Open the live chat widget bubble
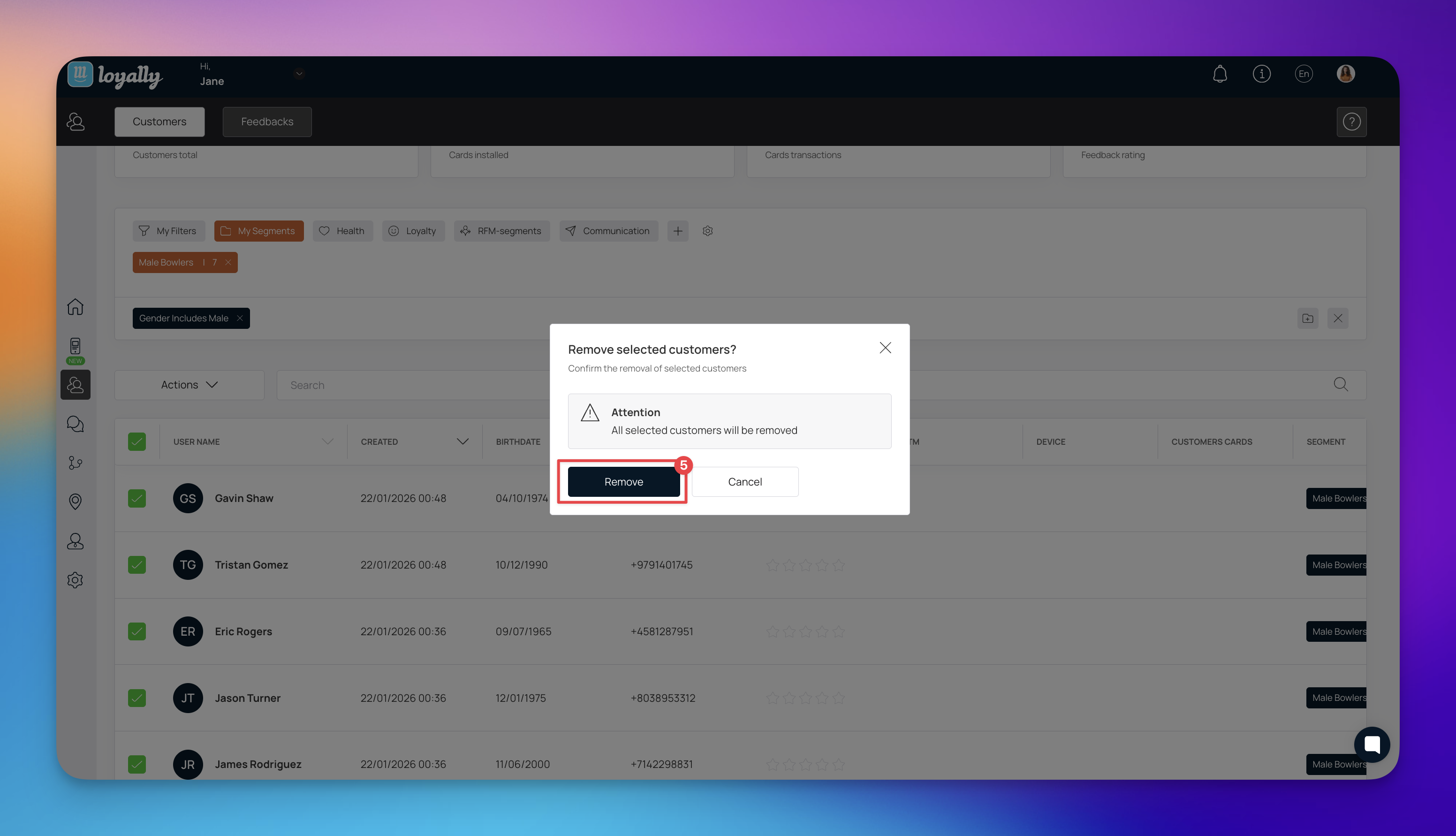The width and height of the screenshot is (1456, 836). click(x=1372, y=745)
